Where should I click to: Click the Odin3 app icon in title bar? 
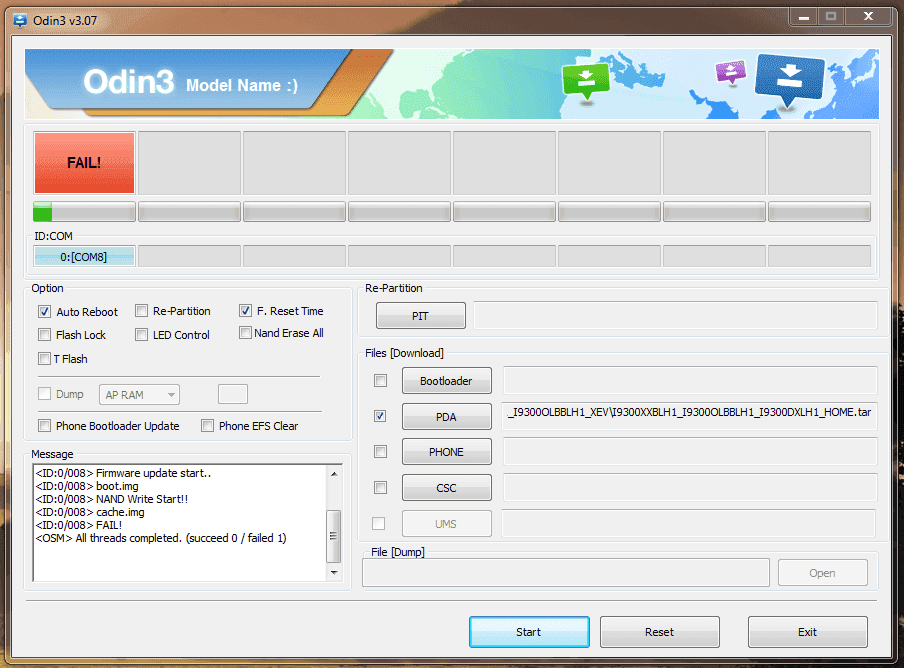20,21
